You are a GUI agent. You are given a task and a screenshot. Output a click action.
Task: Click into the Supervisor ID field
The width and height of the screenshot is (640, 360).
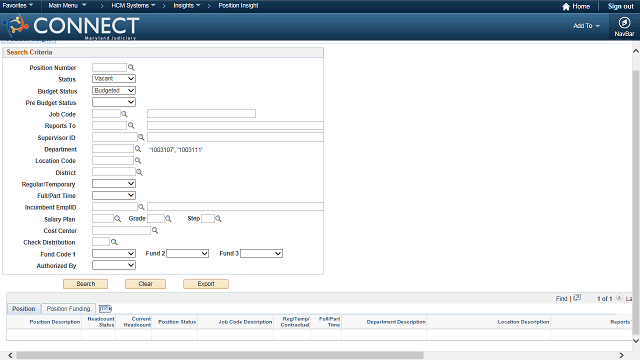click(x=115, y=137)
